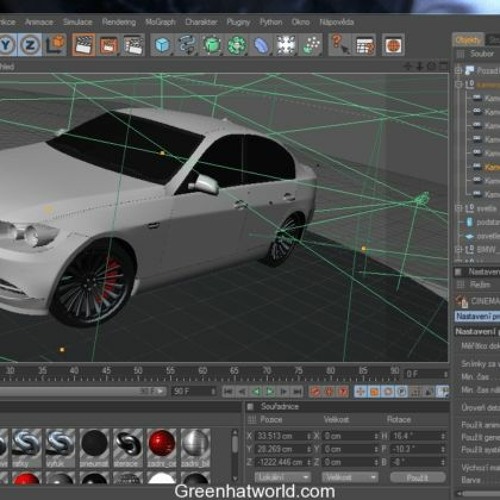This screenshot has width=500, height=500.
Task: Switch to the Objekty tab
Action: 468,40
